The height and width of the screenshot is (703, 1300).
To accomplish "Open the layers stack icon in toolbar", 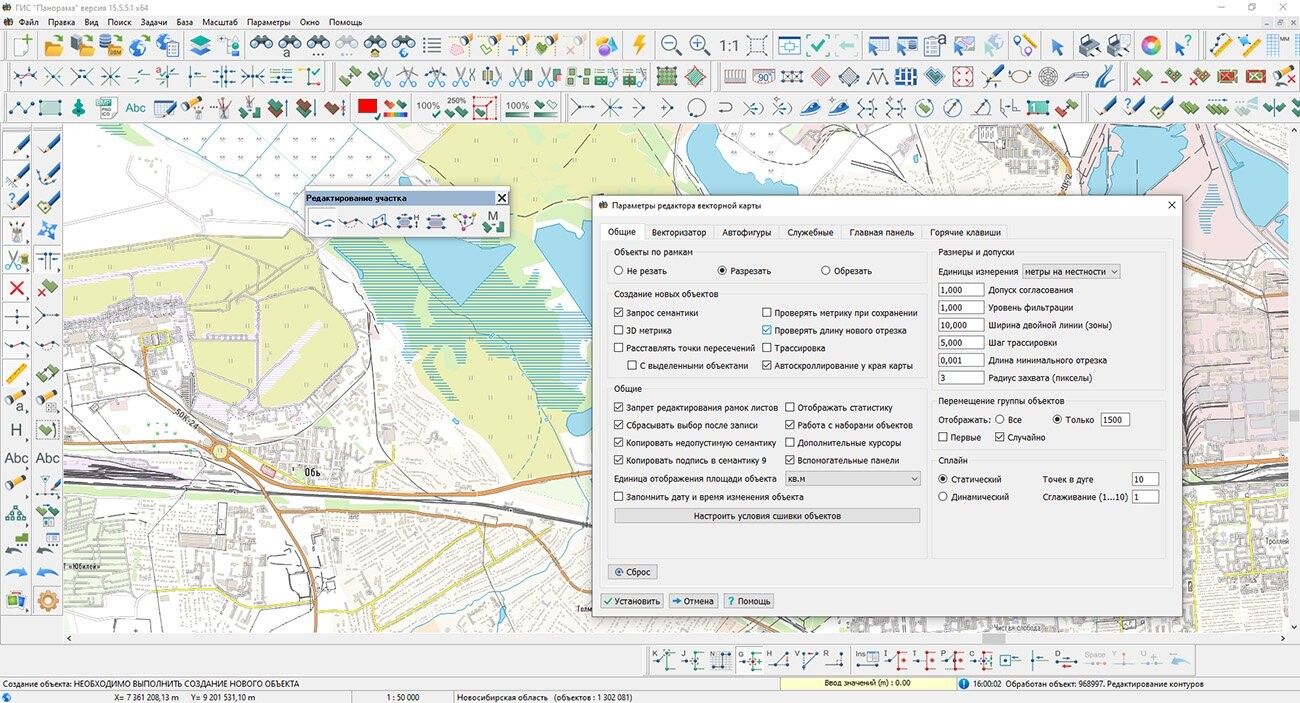I will [x=200, y=46].
